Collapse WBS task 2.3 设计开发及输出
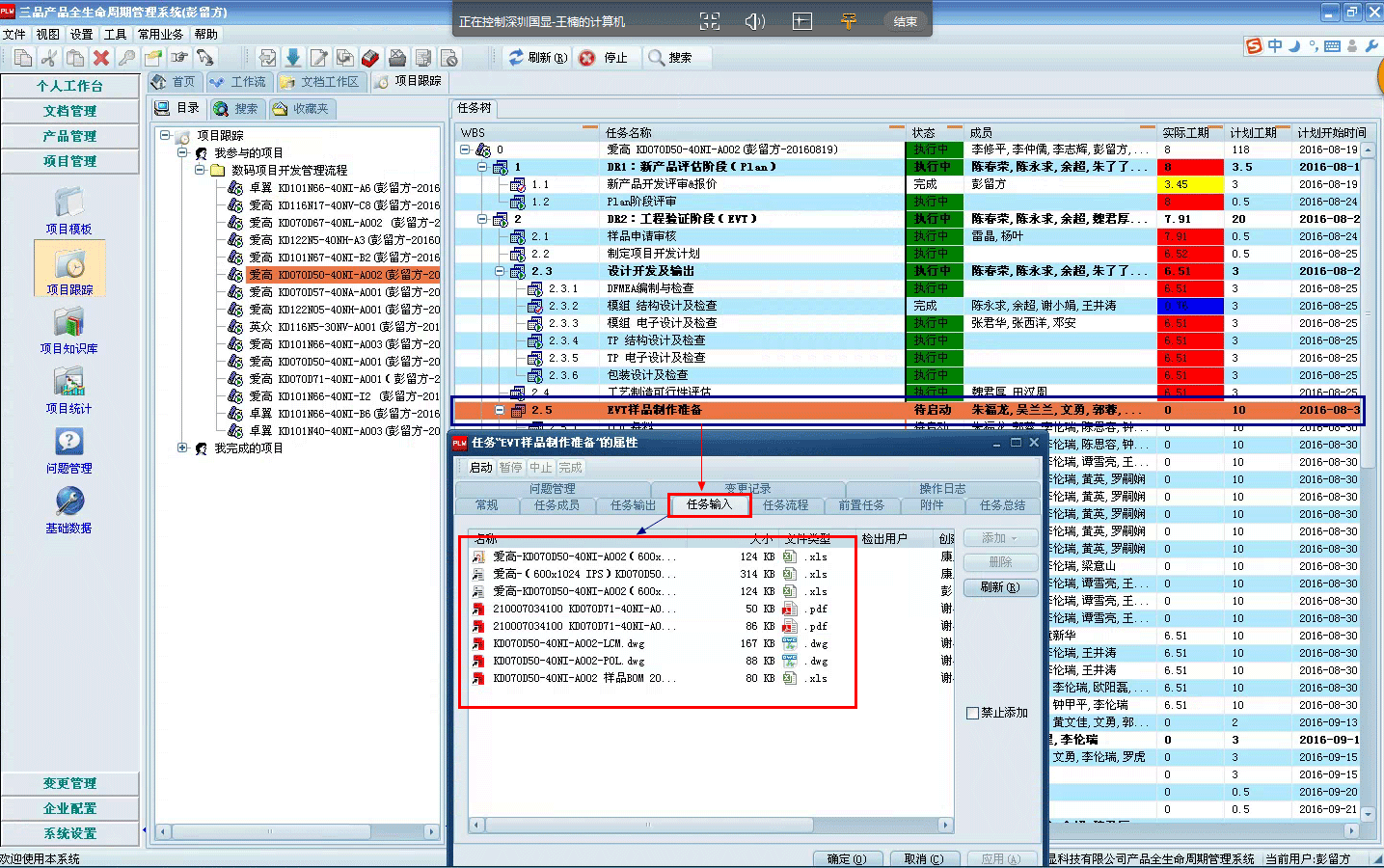Image resolution: width=1384 pixels, height=868 pixels. click(501, 271)
